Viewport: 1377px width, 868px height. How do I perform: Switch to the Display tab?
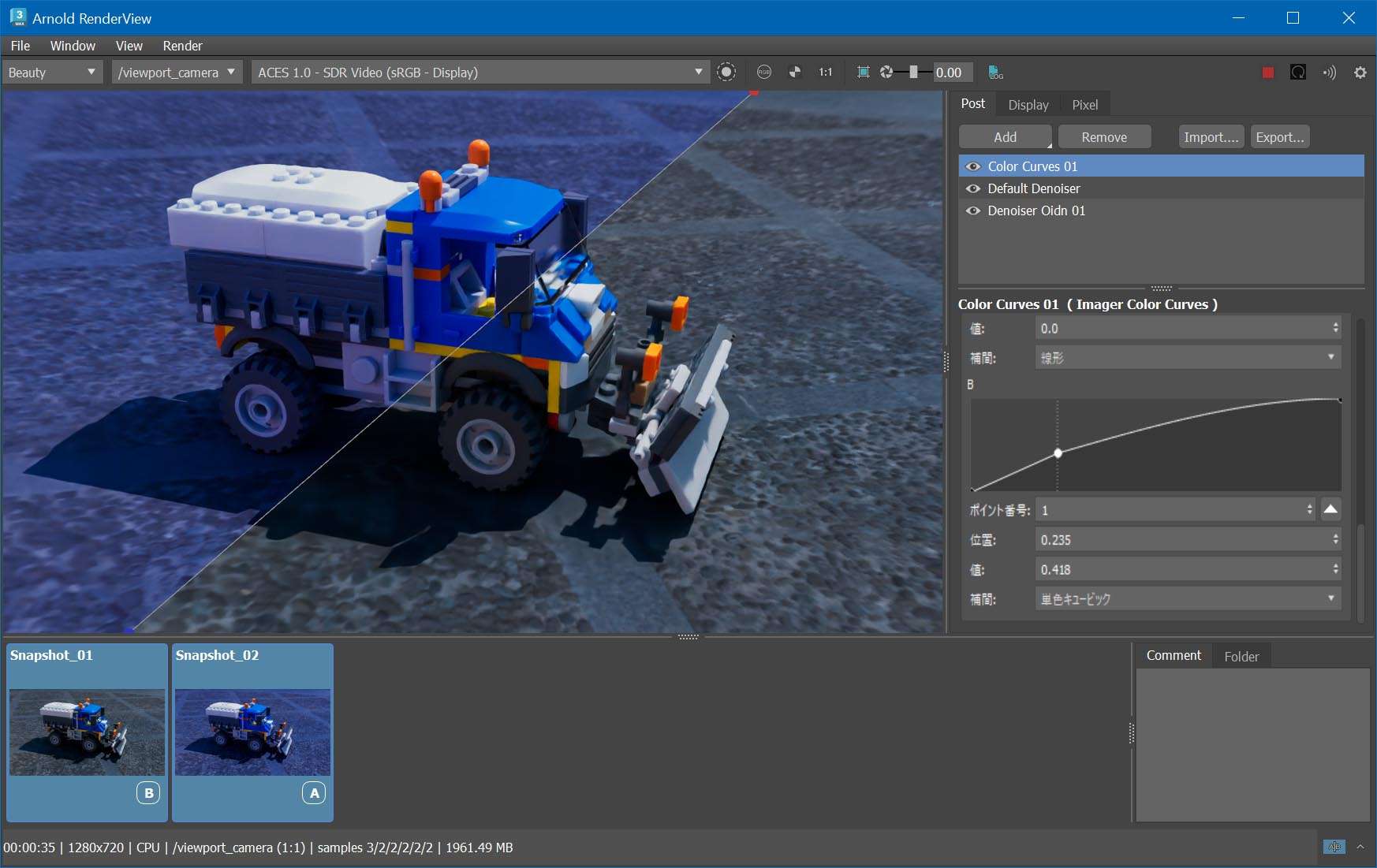[1028, 105]
